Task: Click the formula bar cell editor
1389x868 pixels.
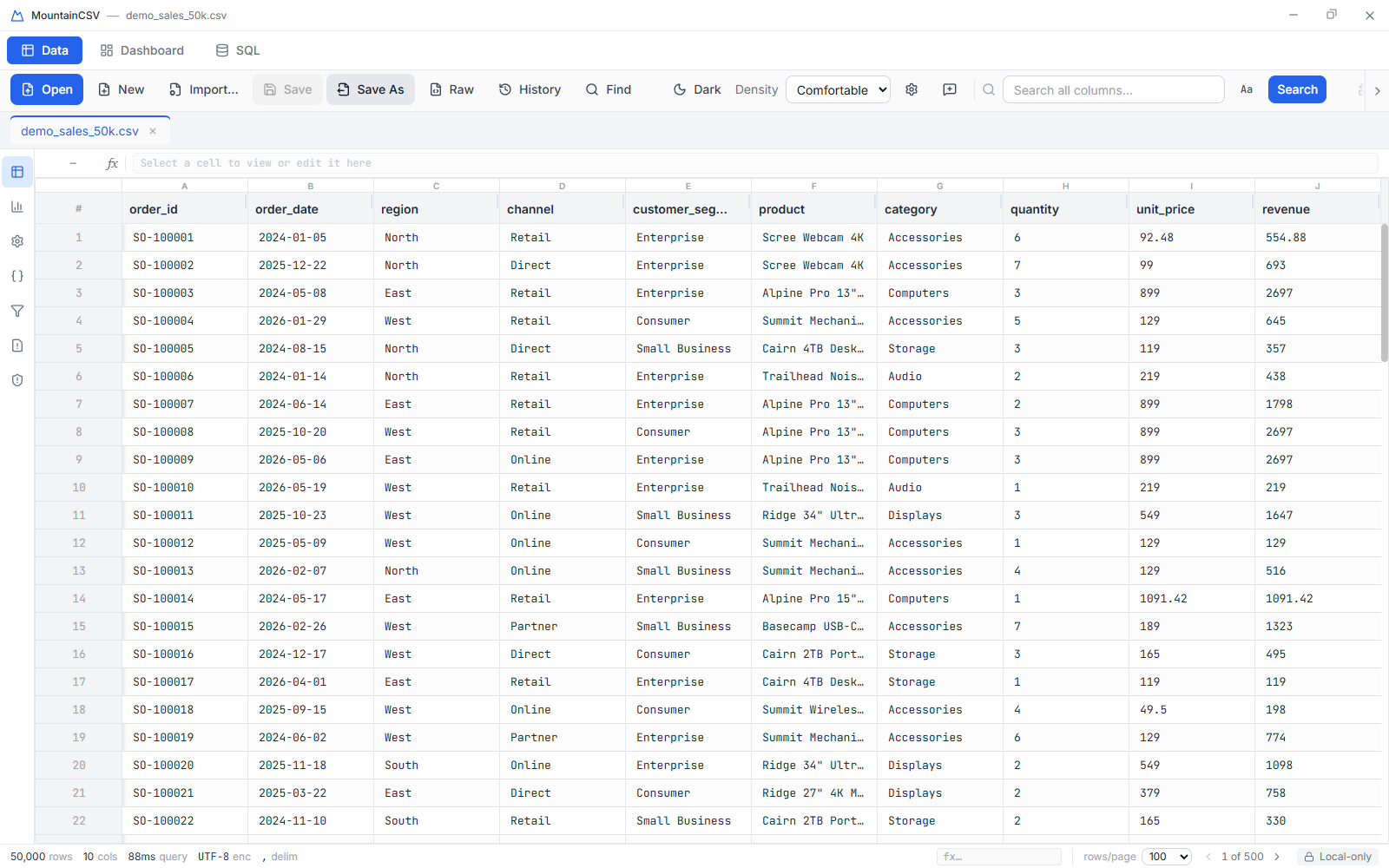Action: (x=755, y=163)
